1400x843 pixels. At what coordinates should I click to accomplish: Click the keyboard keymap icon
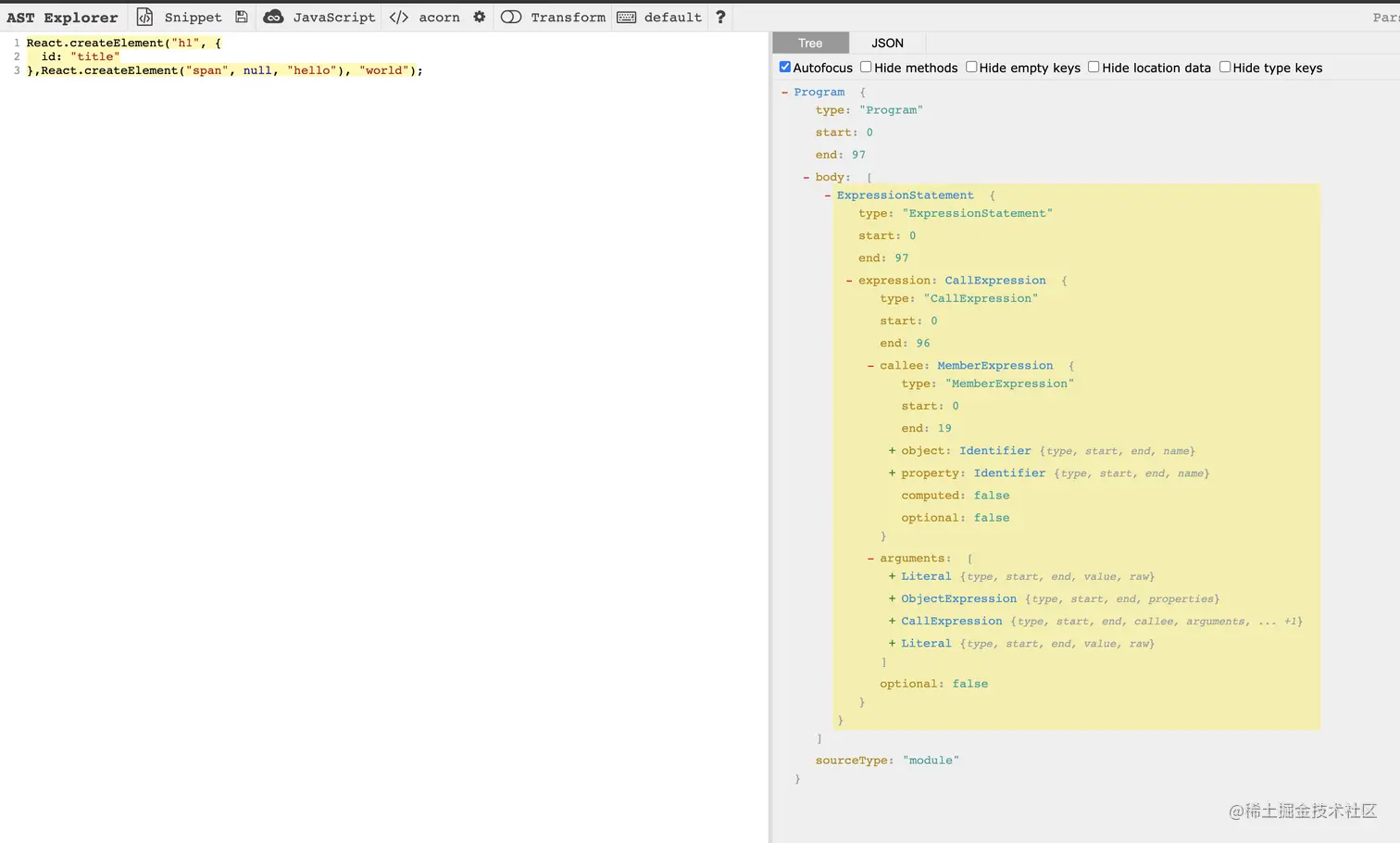click(627, 17)
